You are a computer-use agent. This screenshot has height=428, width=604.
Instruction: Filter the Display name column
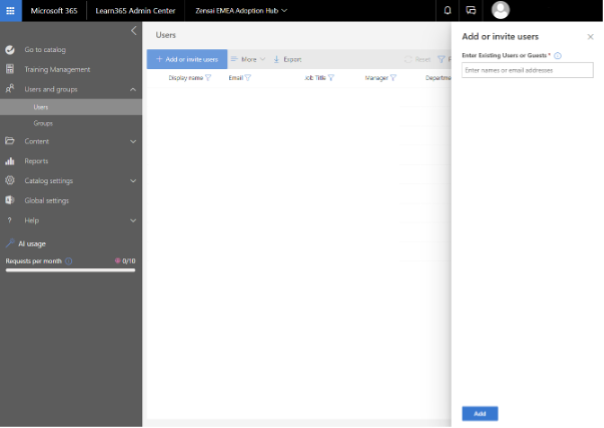[208, 78]
